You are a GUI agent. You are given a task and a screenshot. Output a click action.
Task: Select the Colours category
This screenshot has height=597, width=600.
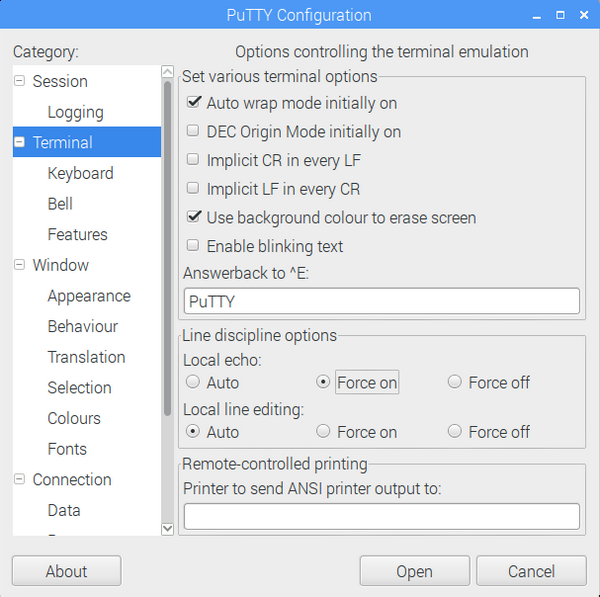(74, 418)
